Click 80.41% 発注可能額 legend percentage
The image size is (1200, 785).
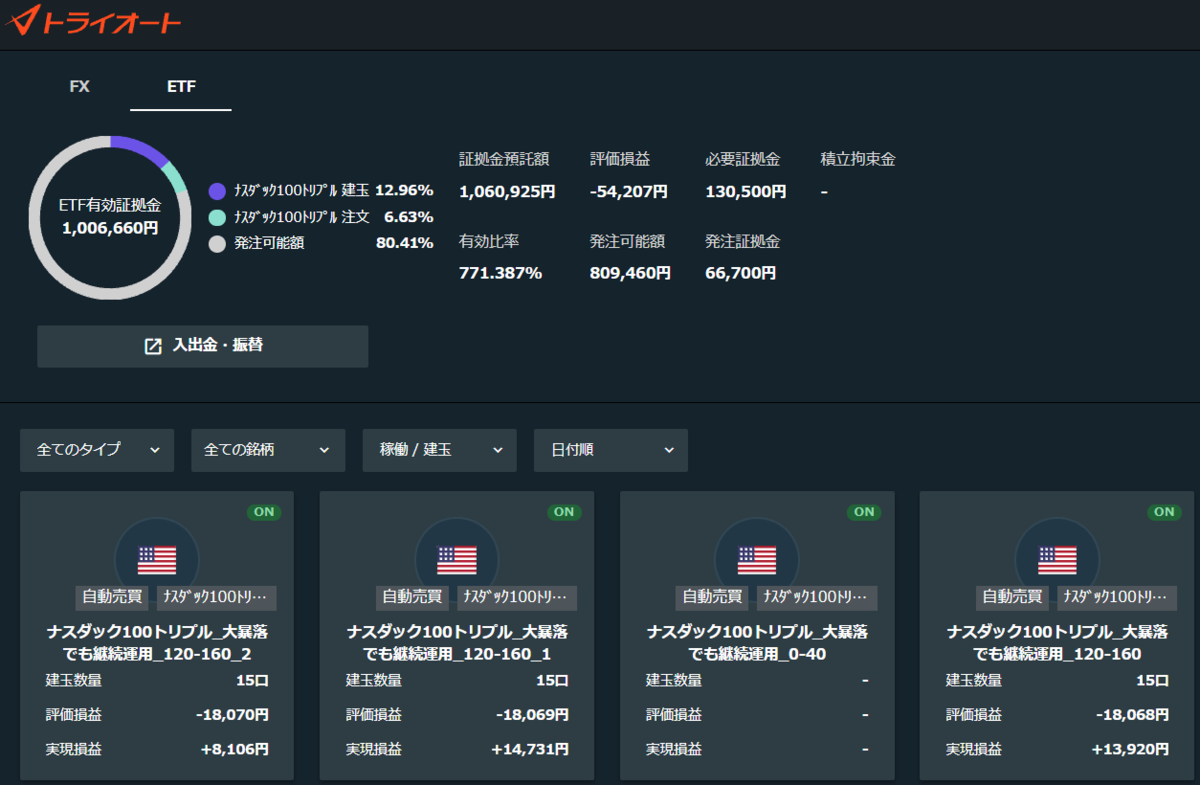click(x=404, y=243)
